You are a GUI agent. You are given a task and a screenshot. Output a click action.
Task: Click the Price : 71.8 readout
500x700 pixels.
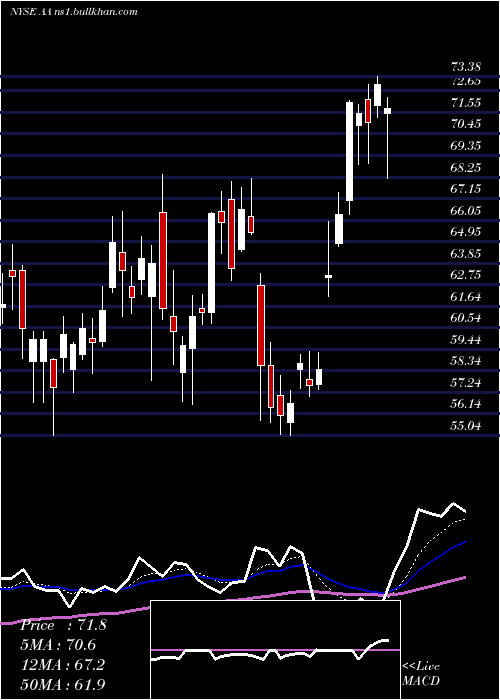coord(63,625)
